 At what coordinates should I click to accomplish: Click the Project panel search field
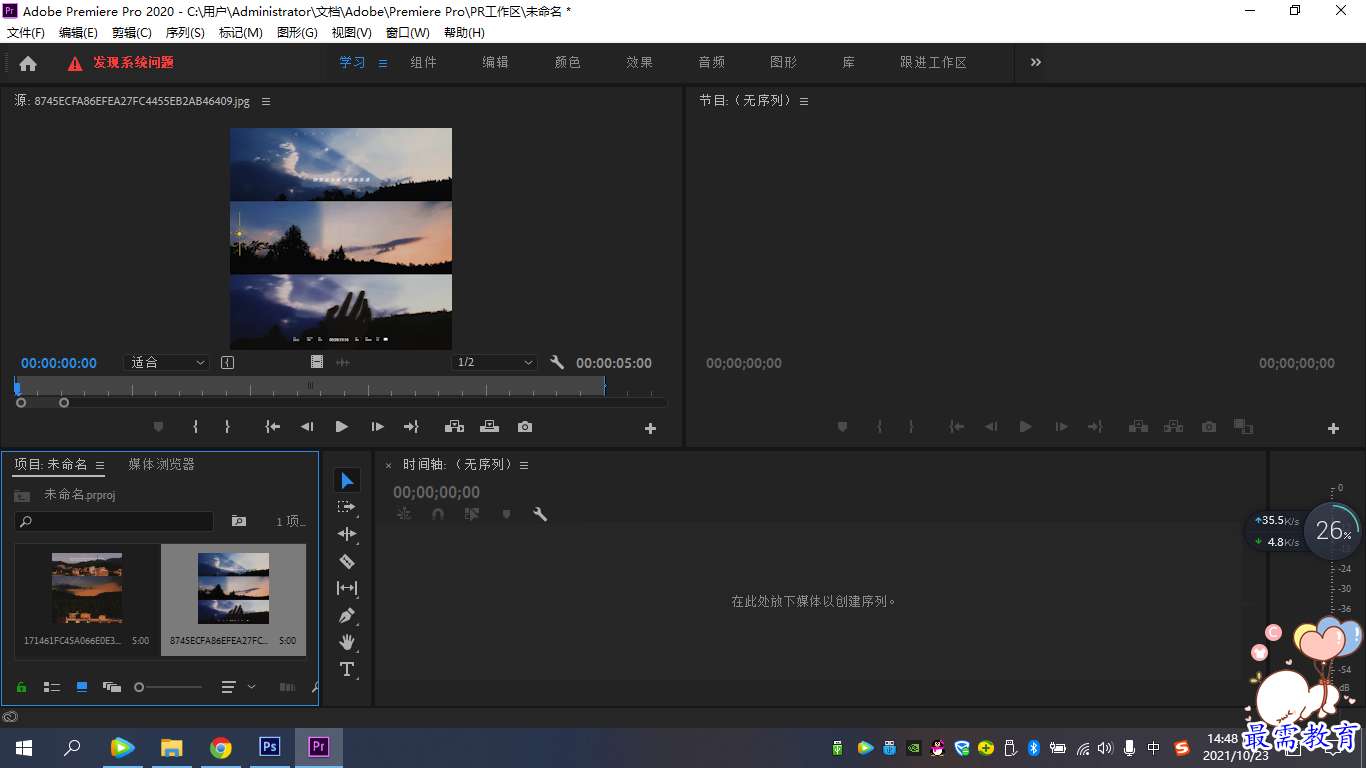point(114,521)
